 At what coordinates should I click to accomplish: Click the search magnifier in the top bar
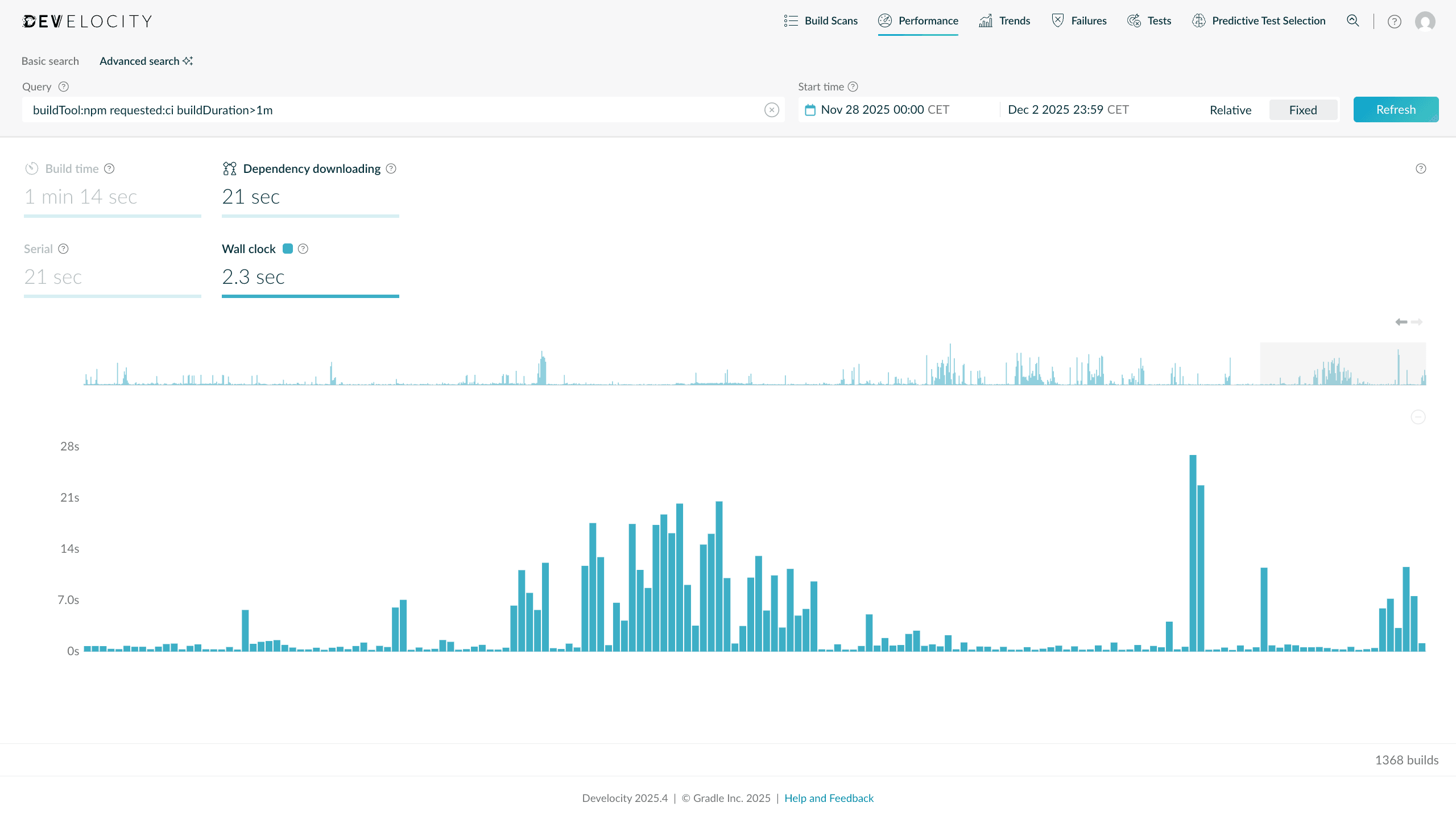pos(1354,21)
